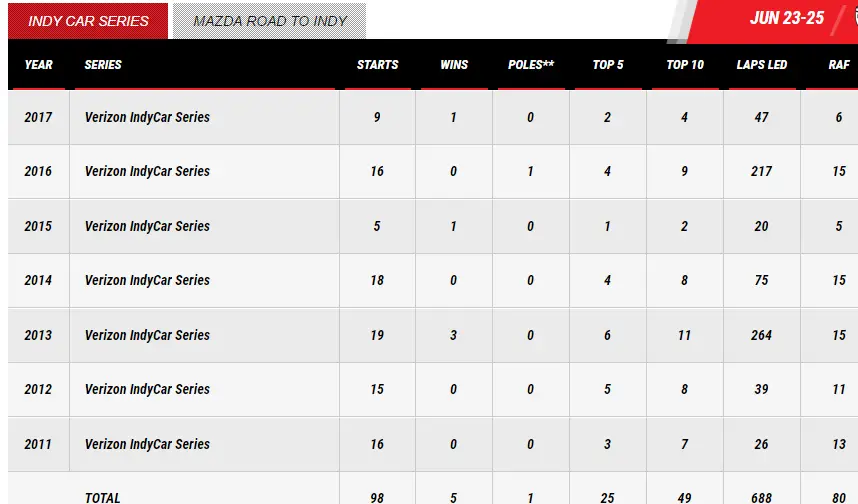Click the POLES** column header
Screen dimensions: 858x504
(530, 65)
